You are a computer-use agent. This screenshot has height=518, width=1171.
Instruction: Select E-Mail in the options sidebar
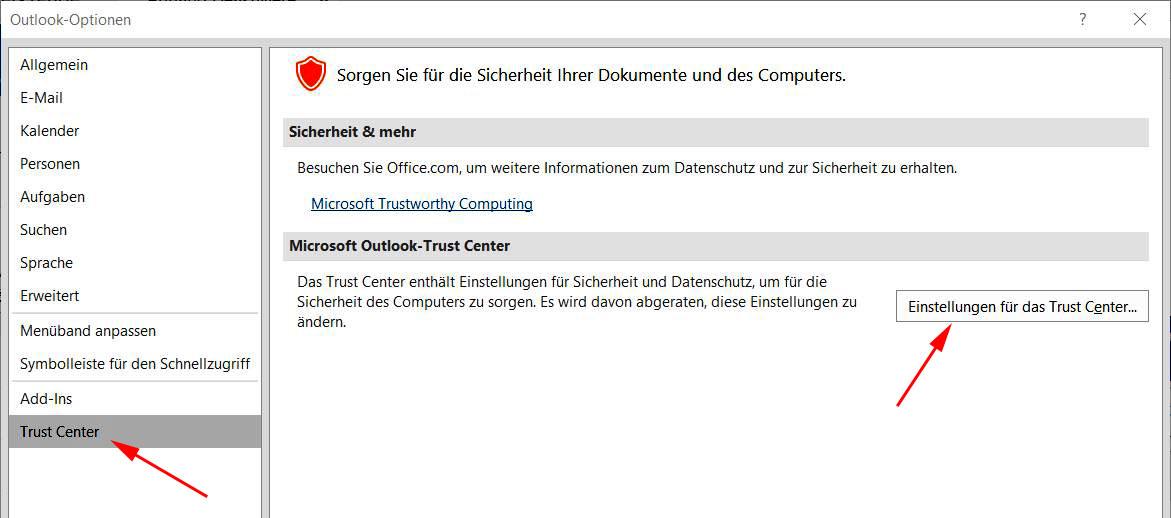tap(42, 98)
